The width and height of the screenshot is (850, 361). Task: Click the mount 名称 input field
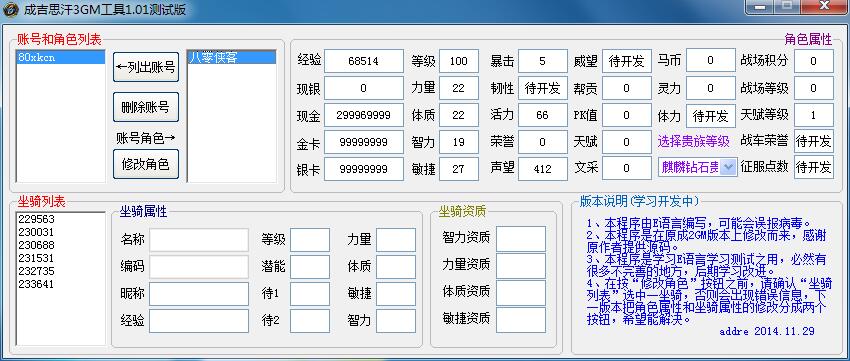pyautogui.click(x=199, y=240)
